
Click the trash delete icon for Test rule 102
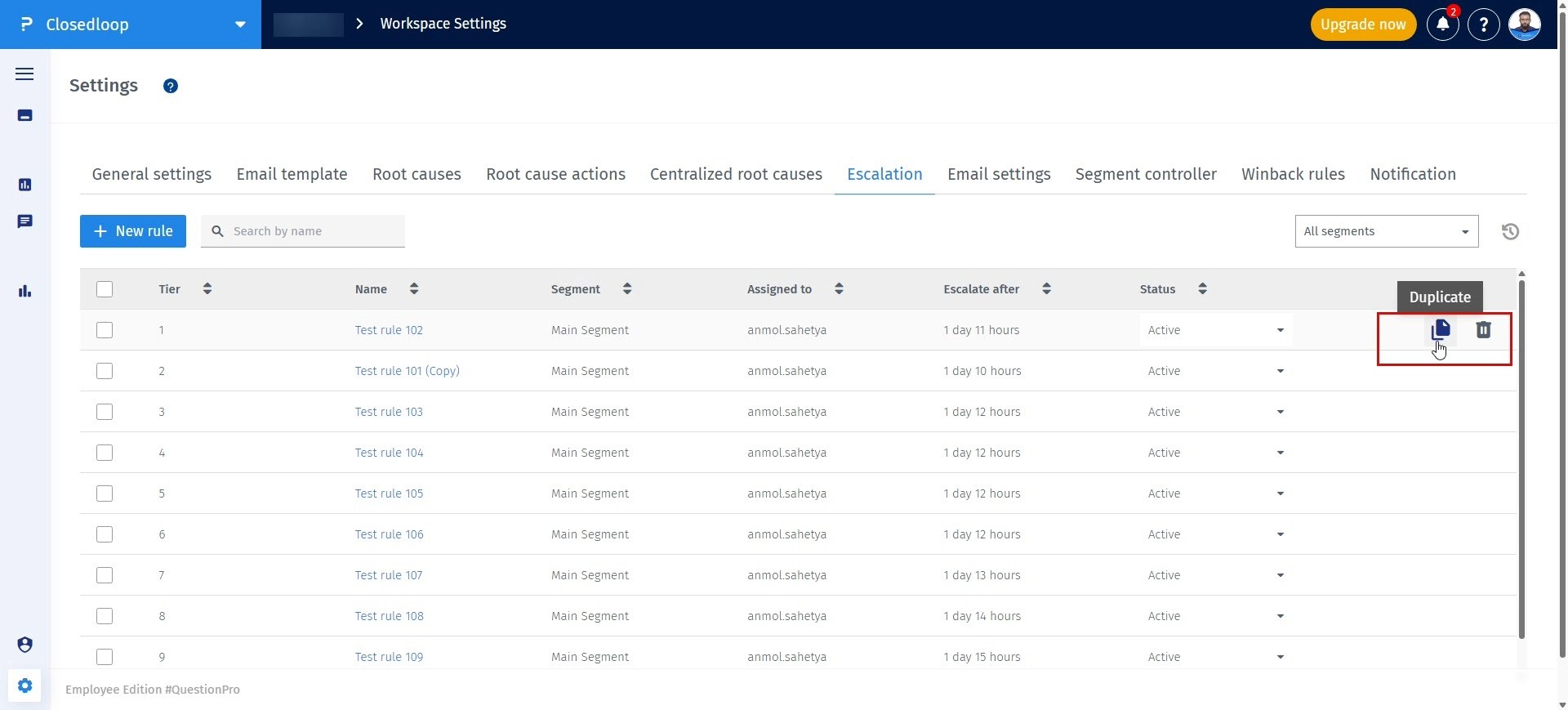pos(1483,329)
